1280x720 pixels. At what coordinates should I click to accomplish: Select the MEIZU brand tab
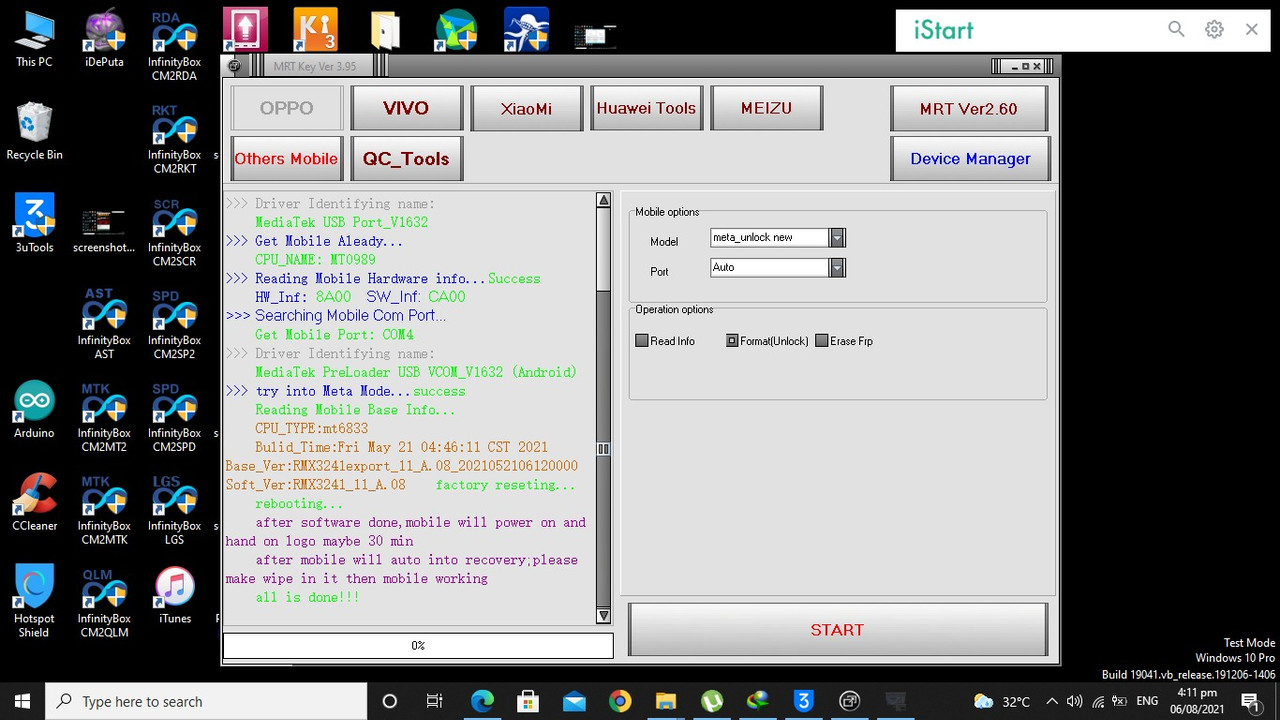(x=766, y=108)
